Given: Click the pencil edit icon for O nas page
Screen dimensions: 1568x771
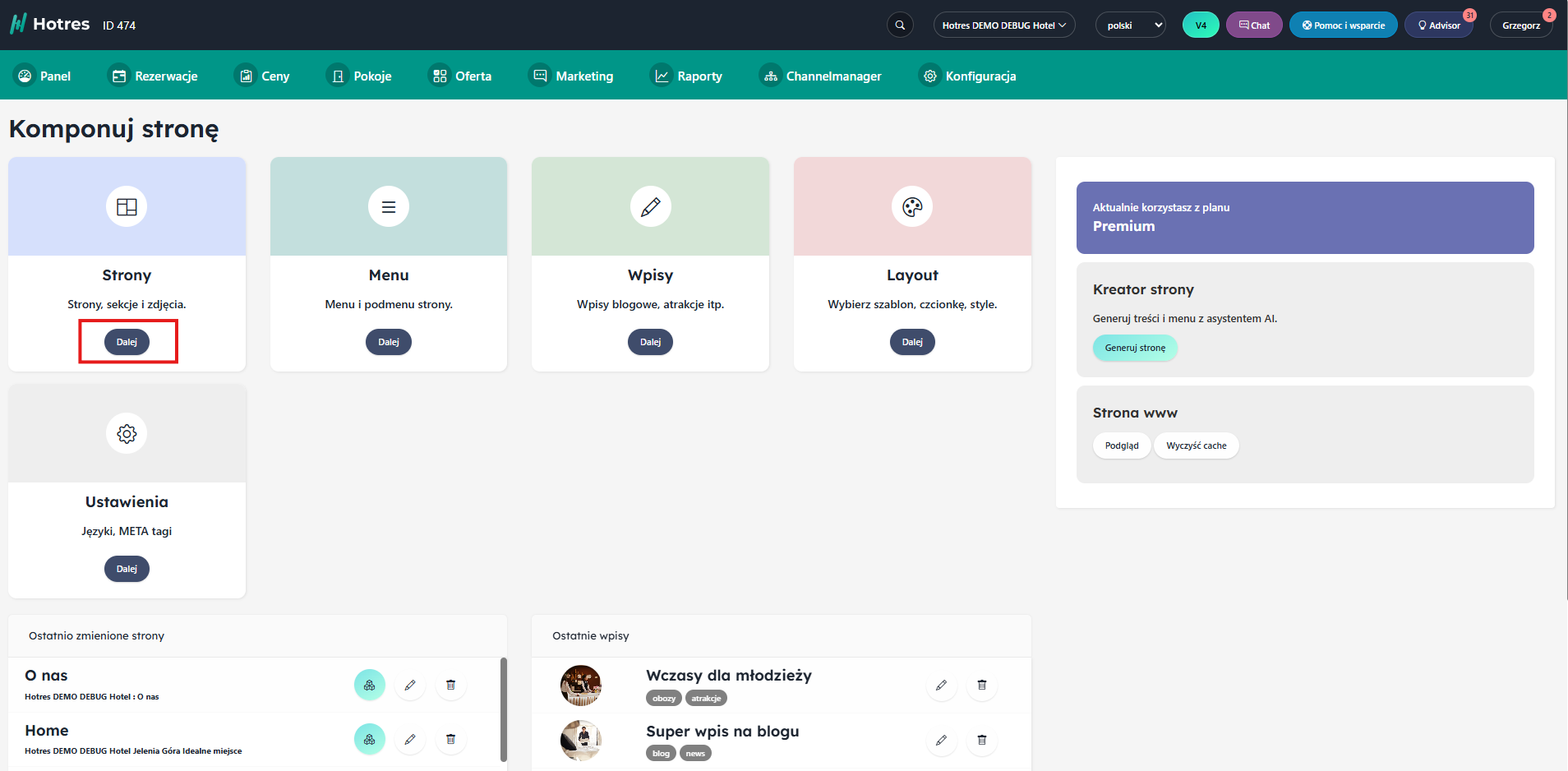Looking at the screenshot, I should point(410,685).
